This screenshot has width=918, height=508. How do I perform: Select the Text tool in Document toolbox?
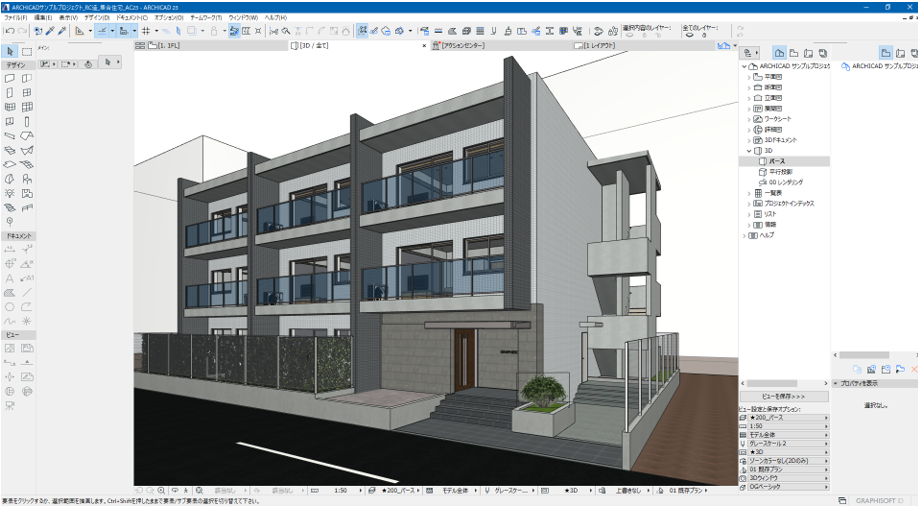click(x=10, y=278)
